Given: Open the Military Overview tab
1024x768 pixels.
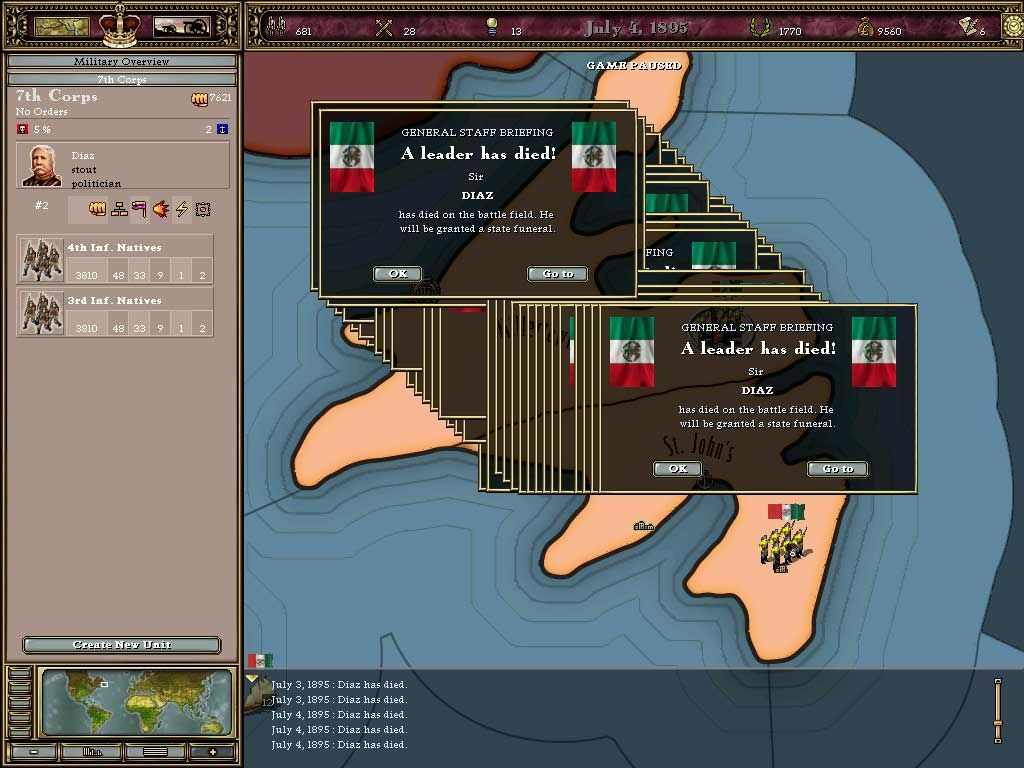Looking at the screenshot, I should click(x=121, y=62).
